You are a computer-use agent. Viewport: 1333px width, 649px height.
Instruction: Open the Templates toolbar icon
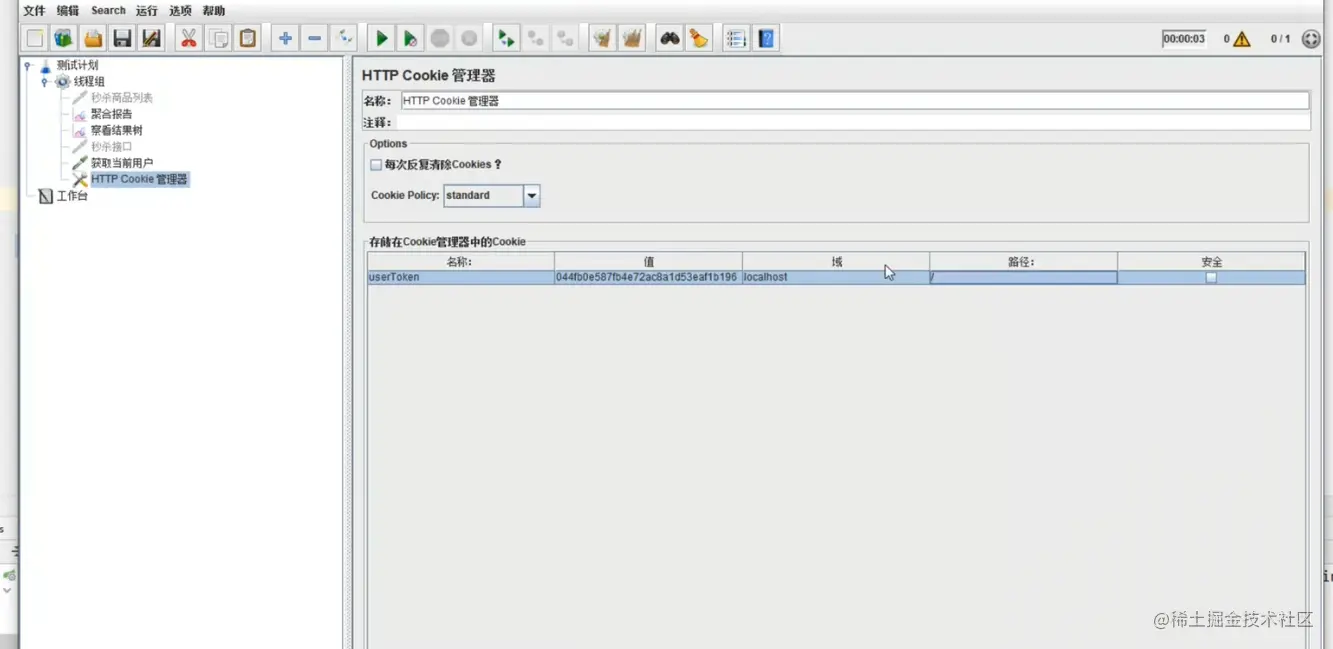pos(64,39)
